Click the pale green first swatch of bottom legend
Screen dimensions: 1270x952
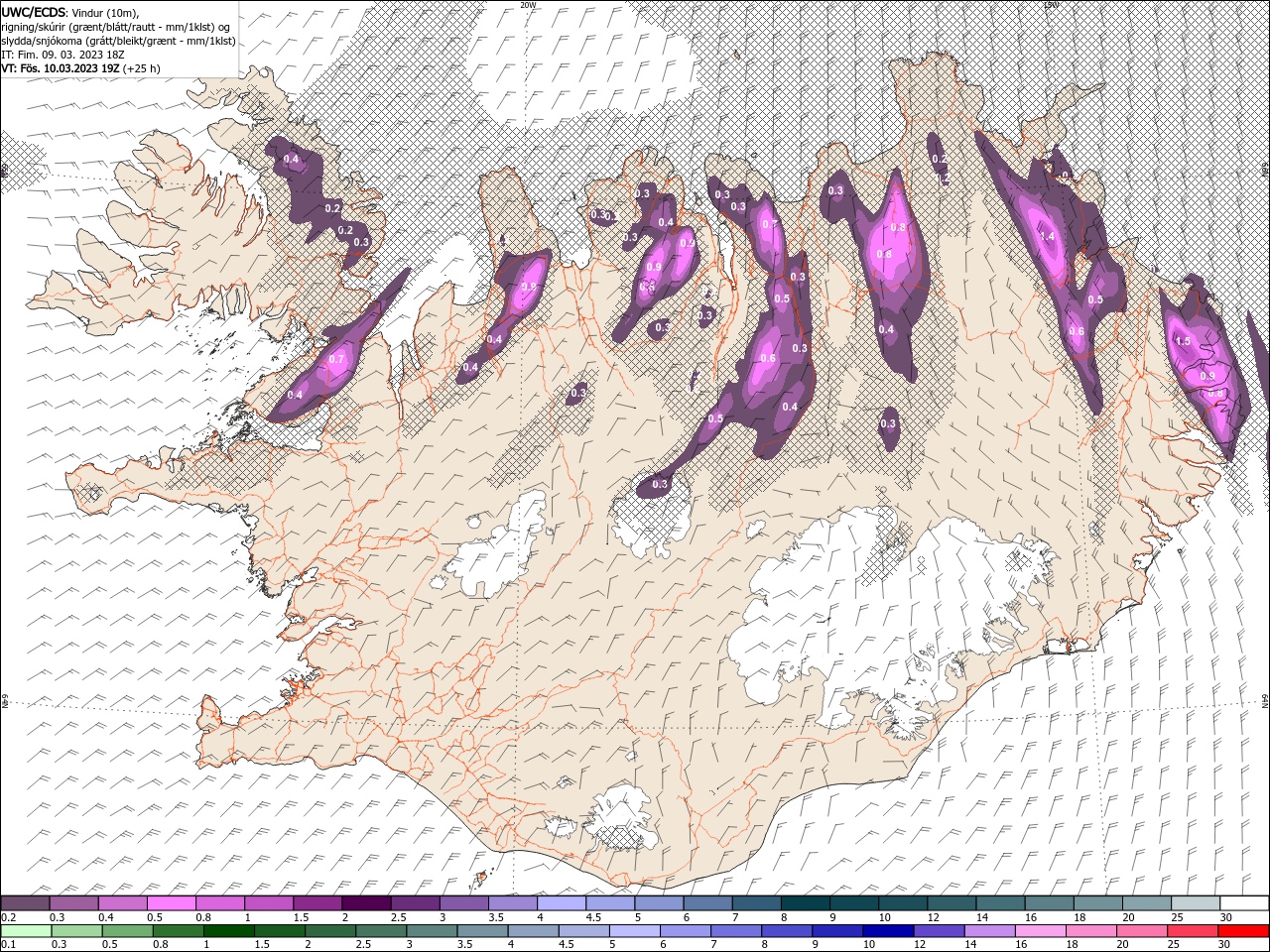25,930
